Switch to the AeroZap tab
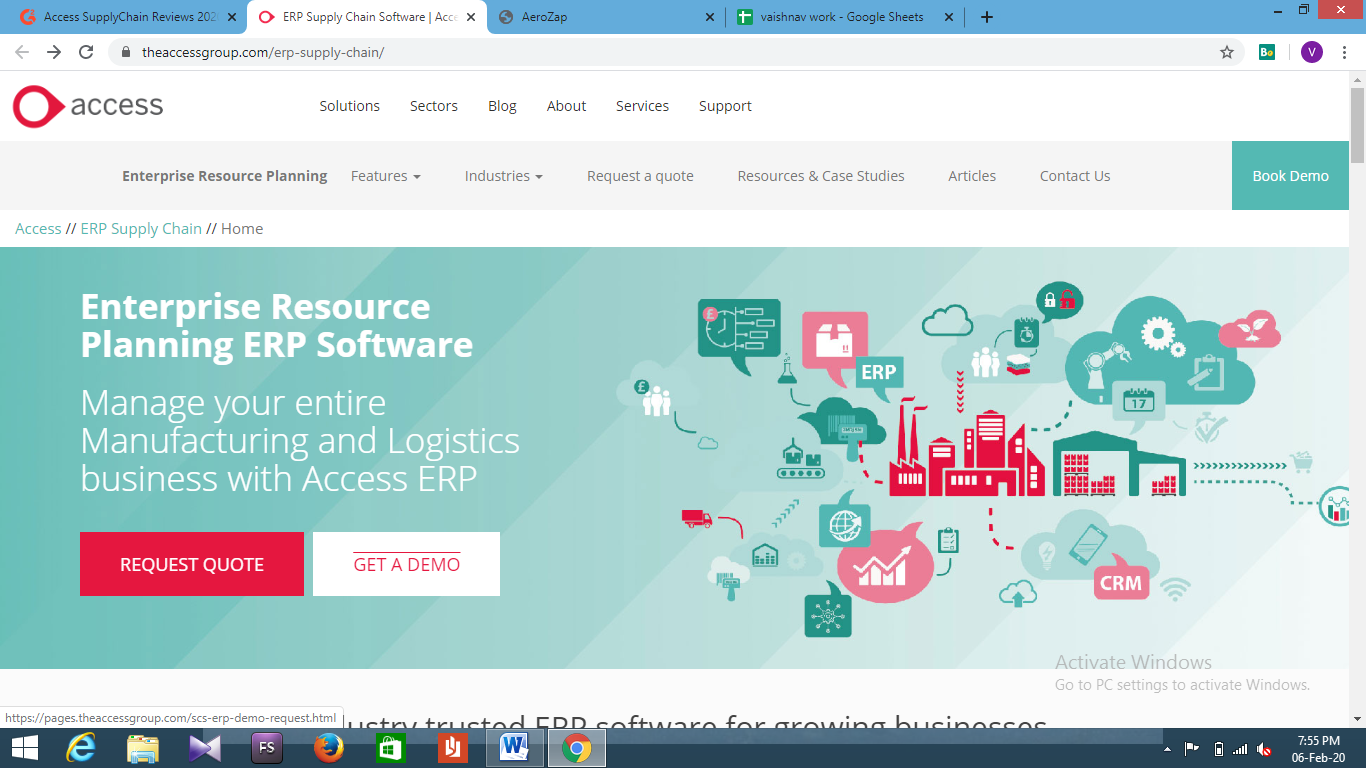This screenshot has height=768, width=1366. (x=606, y=17)
